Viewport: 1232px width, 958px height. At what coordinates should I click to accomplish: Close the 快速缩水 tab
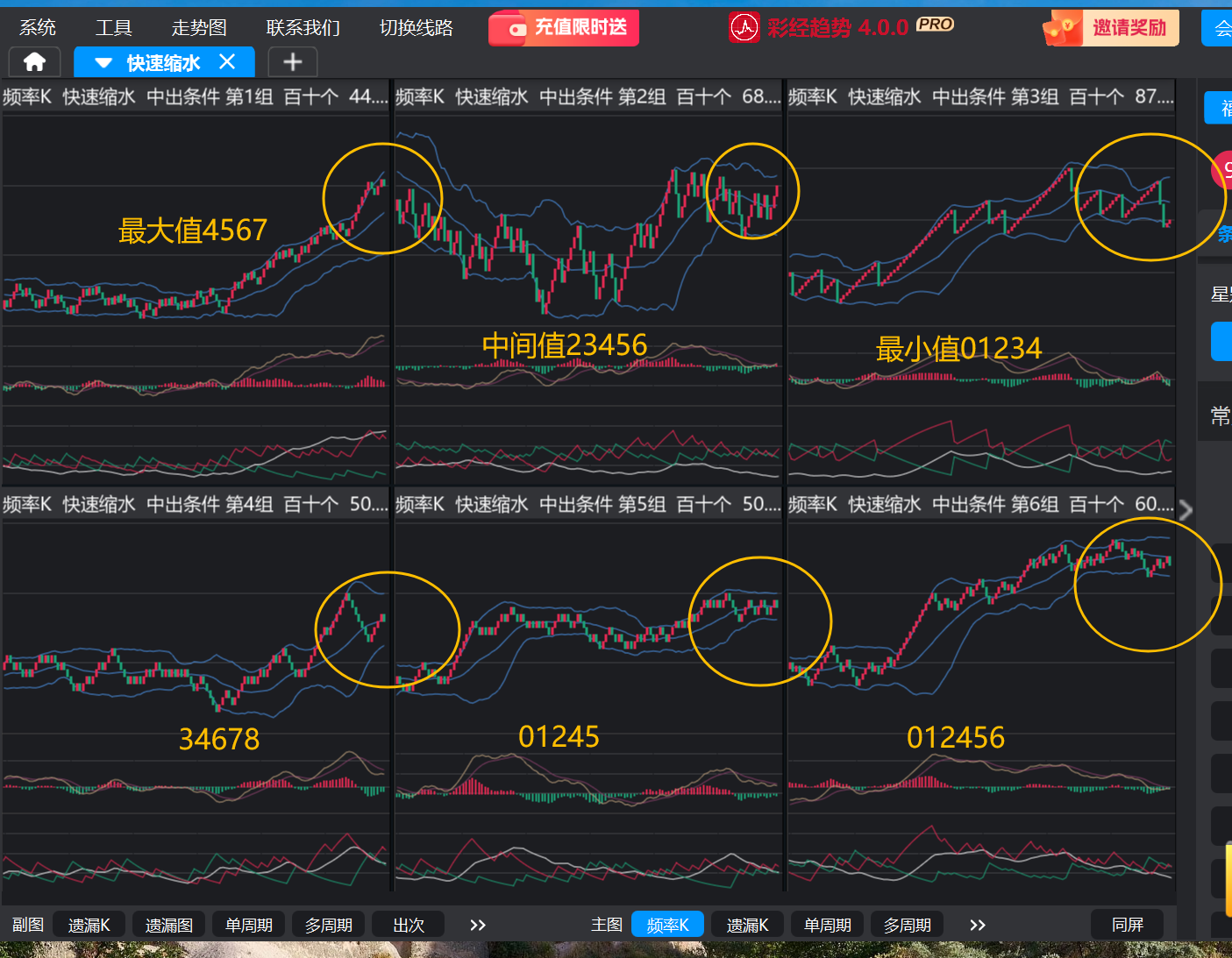coord(227,62)
